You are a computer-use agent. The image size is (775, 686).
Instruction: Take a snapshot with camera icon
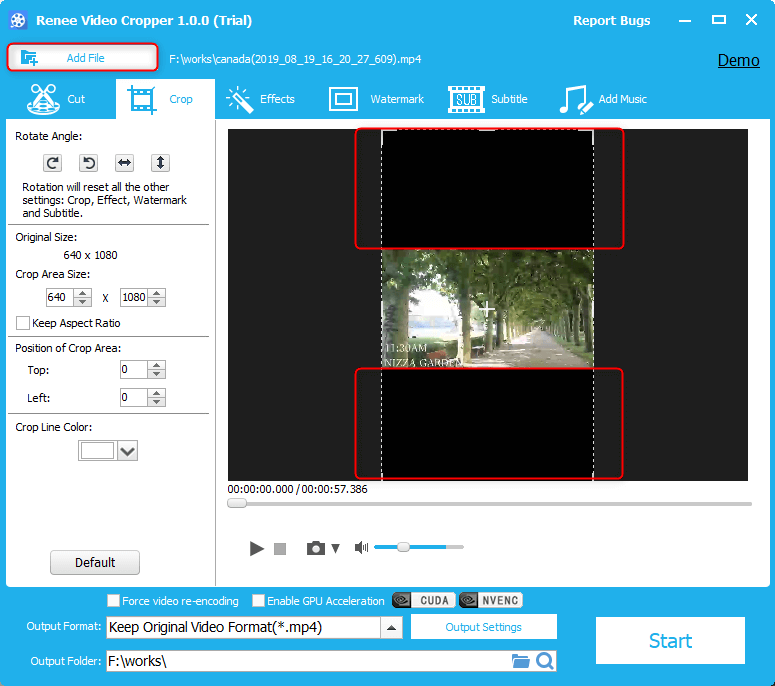315,548
